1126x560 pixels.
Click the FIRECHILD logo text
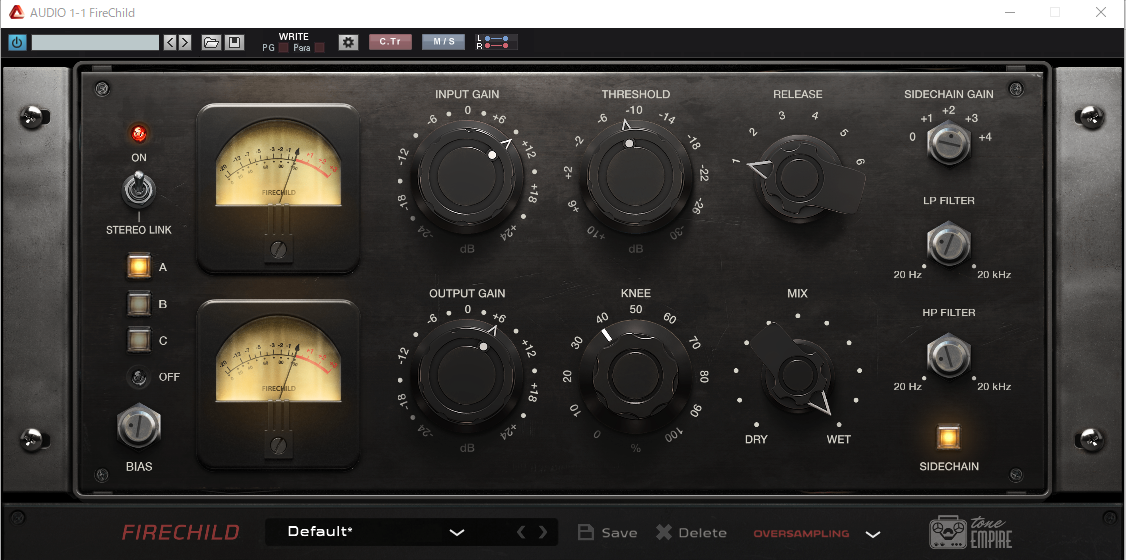point(180,533)
